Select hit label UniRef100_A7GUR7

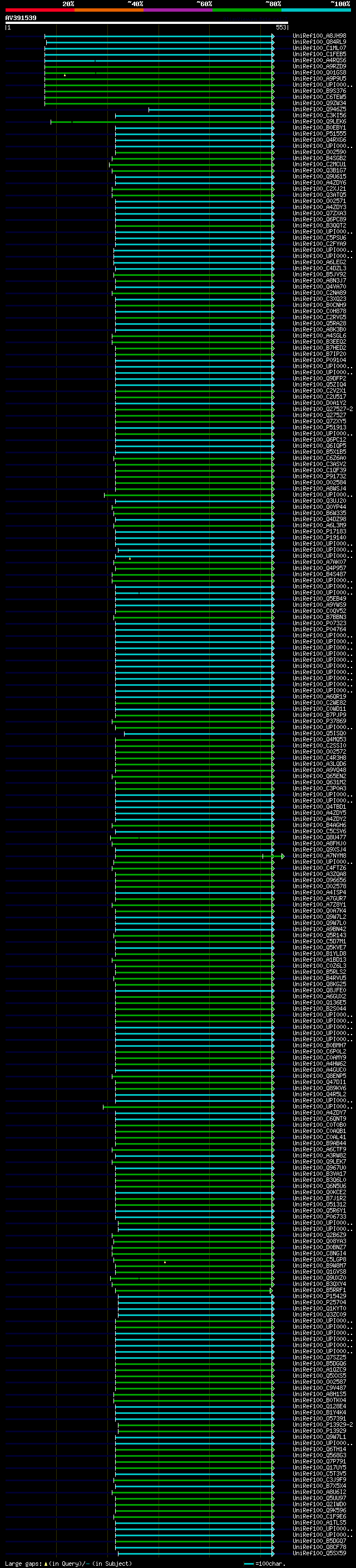pos(319,899)
